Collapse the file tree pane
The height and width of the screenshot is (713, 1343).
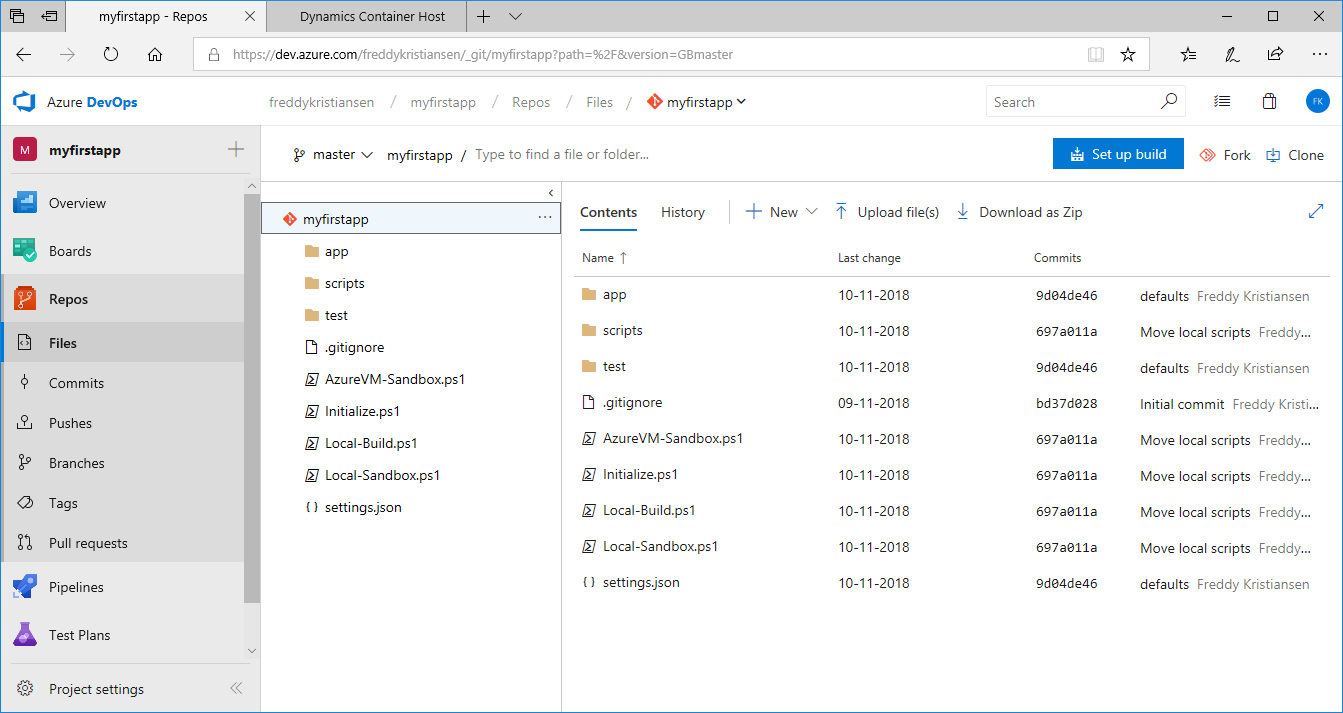point(550,193)
